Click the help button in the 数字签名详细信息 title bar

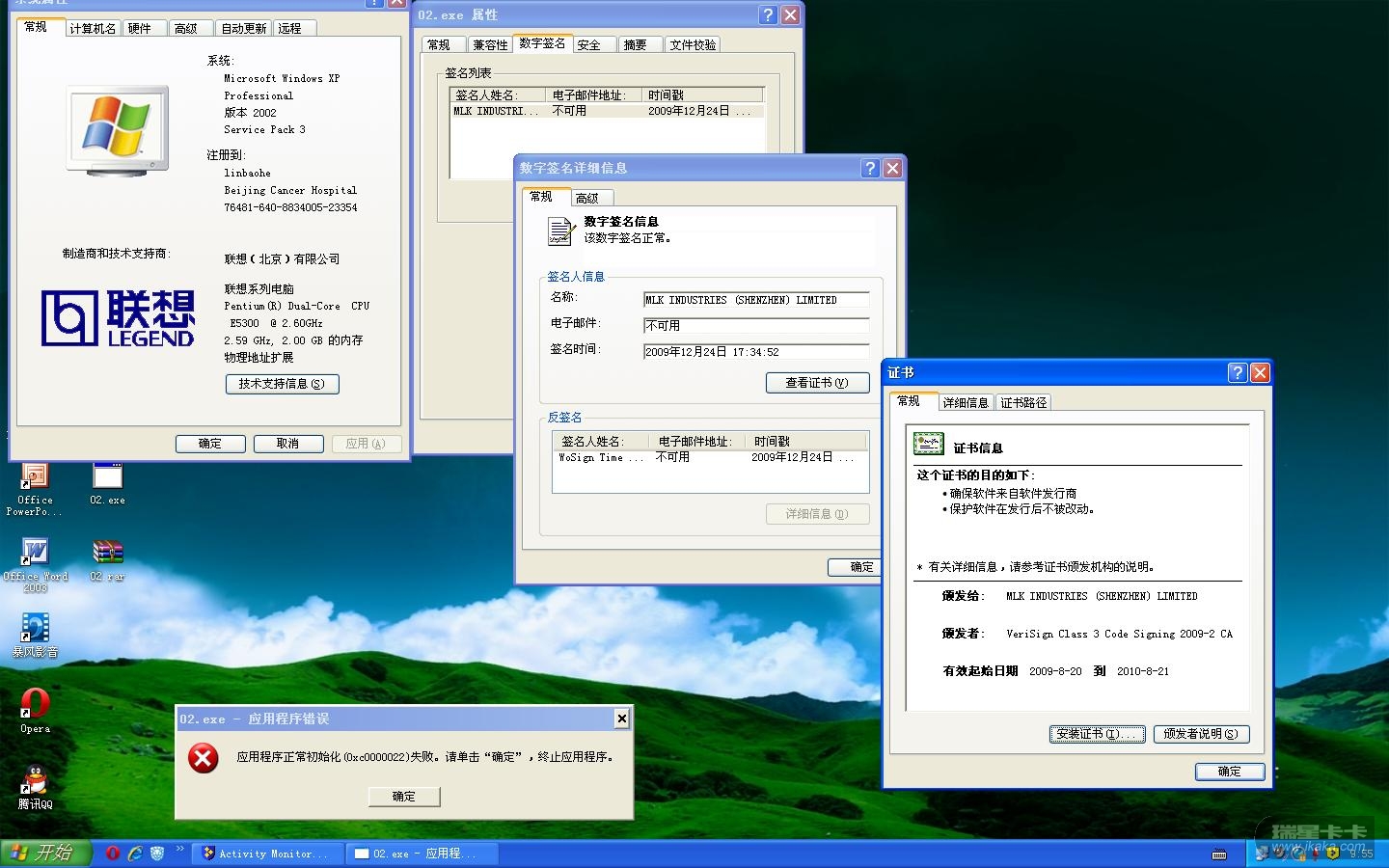[870, 168]
